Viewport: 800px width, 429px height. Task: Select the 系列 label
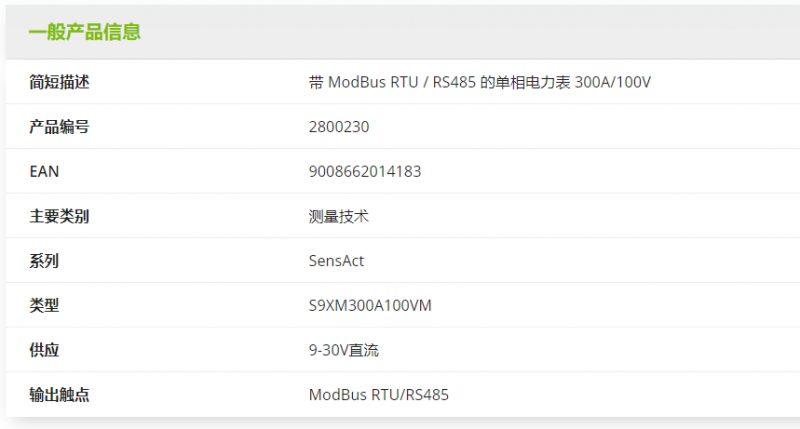(x=44, y=261)
